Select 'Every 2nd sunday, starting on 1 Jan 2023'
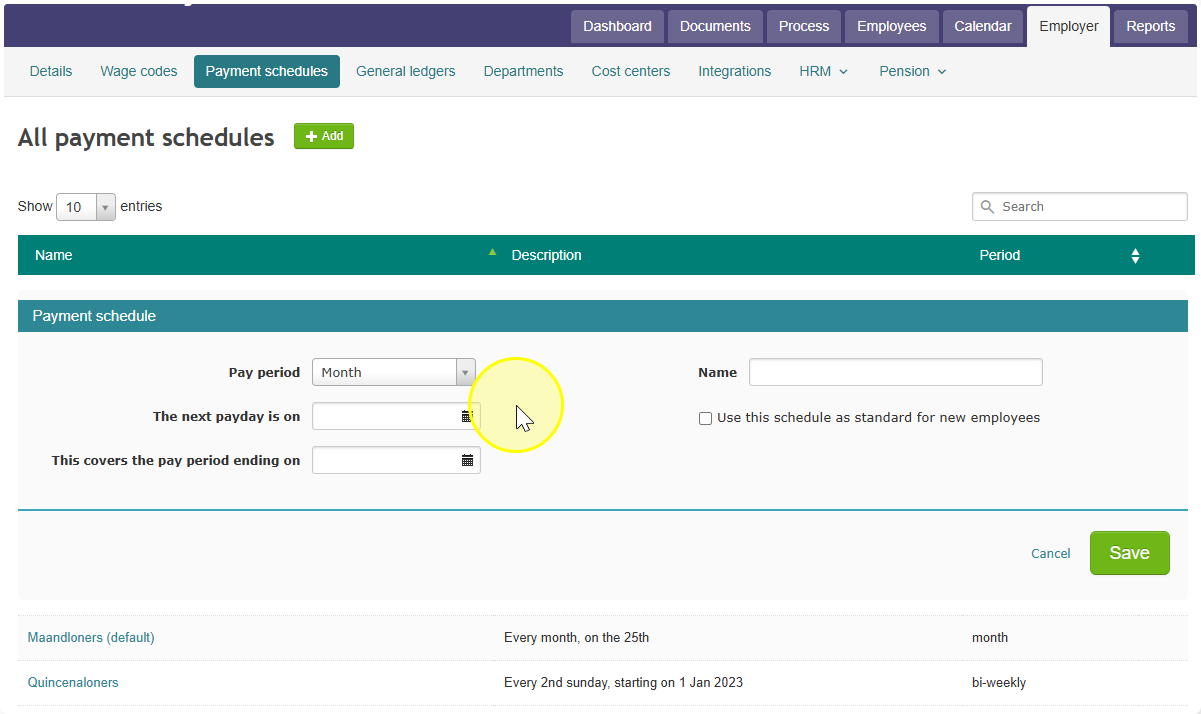 [x=623, y=683]
